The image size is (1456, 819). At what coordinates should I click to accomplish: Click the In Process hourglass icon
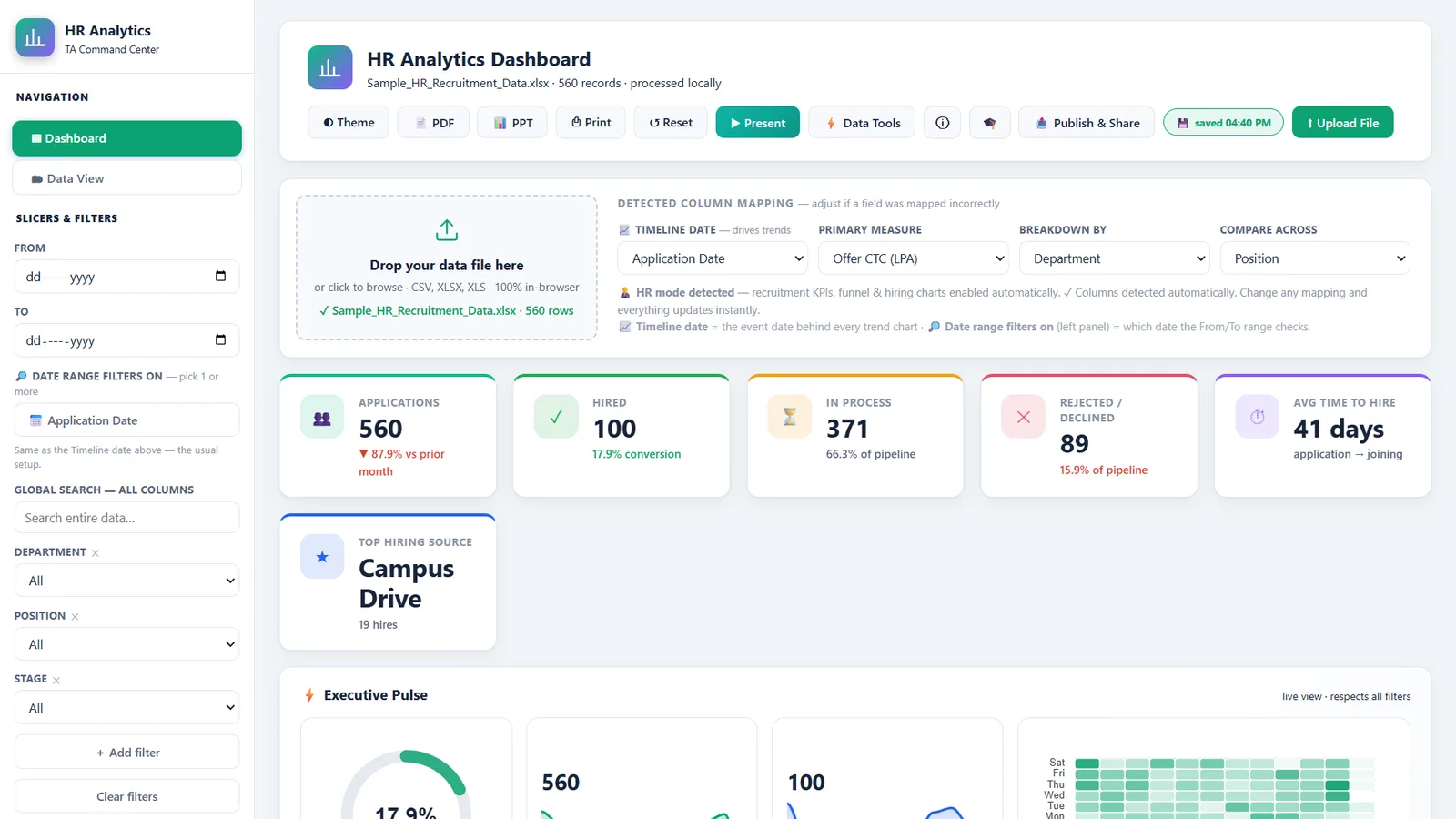(x=790, y=417)
